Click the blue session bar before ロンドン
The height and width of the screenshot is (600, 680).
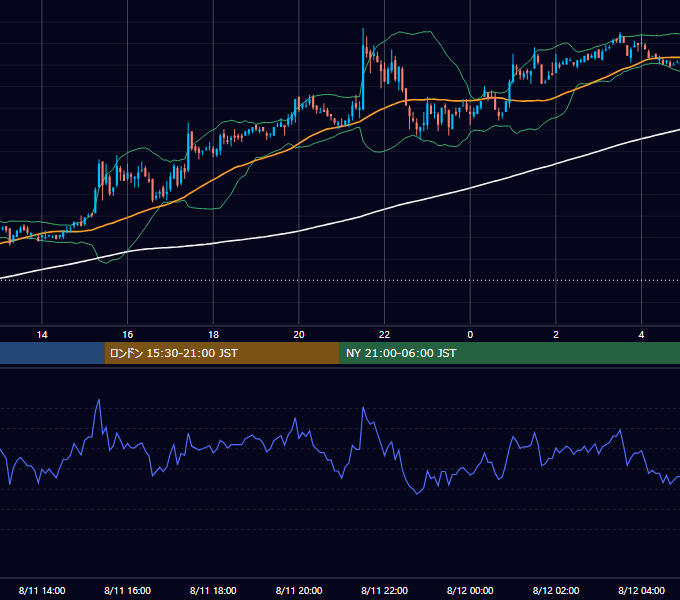52,353
